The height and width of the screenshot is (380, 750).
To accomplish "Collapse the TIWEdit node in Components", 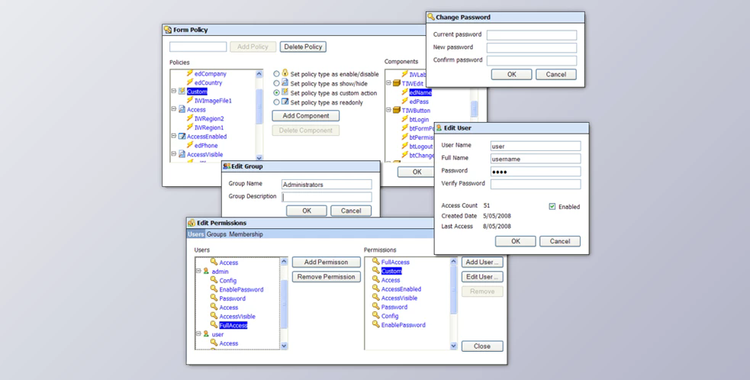I will 389,83.
